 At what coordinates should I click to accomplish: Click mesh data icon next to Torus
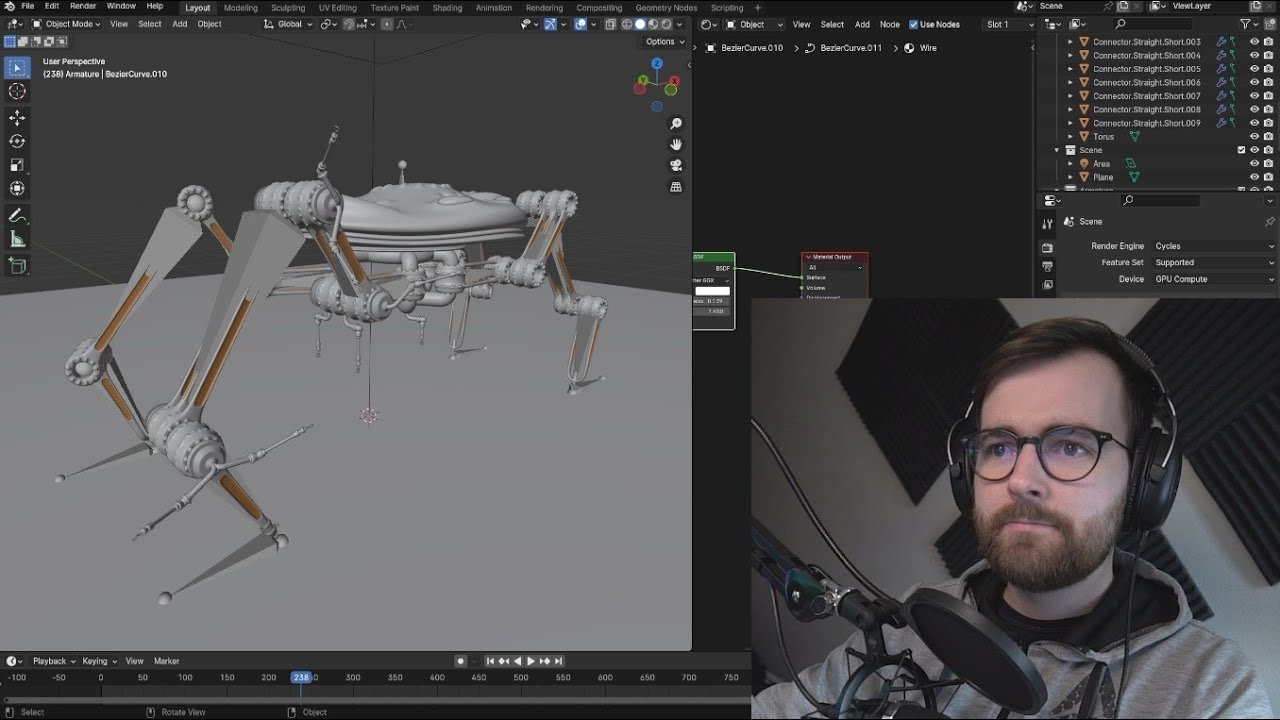[x=1135, y=137]
